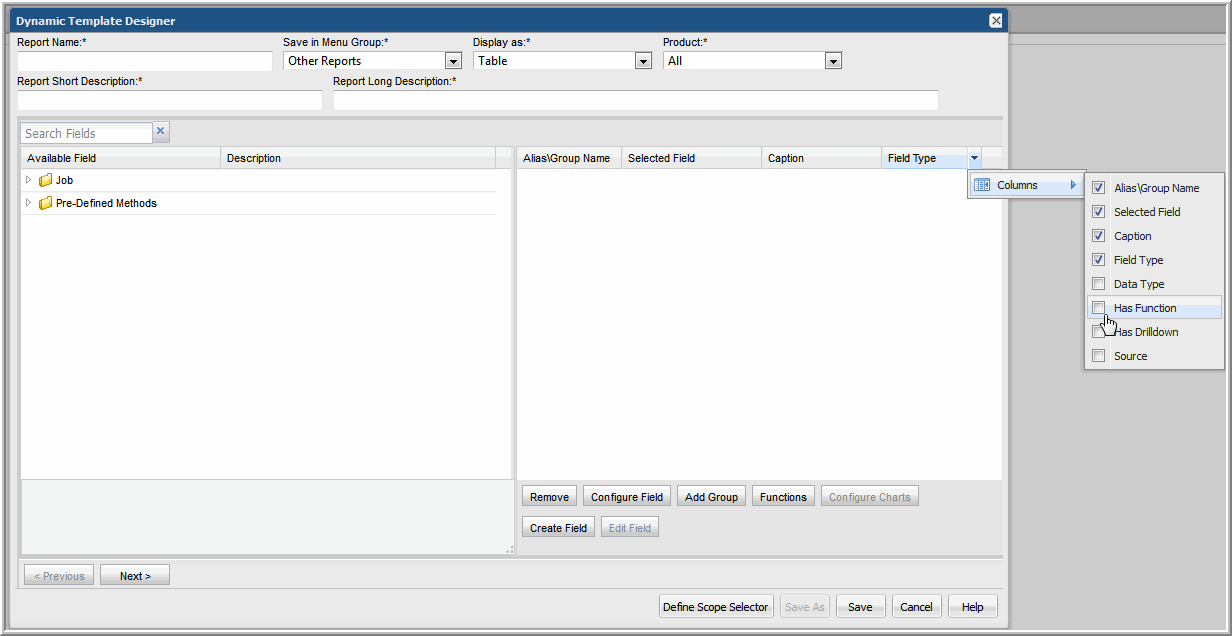Click the Edit Field button
Screen dimensions: 1232x636
(x=630, y=527)
